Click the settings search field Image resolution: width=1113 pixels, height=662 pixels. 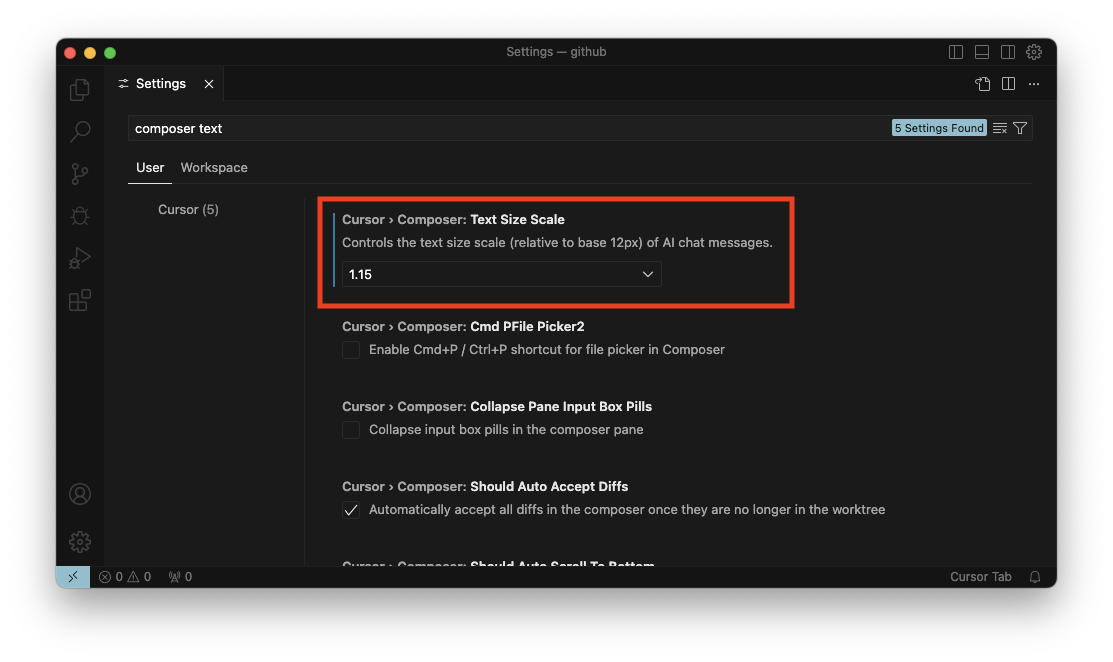click(500, 128)
